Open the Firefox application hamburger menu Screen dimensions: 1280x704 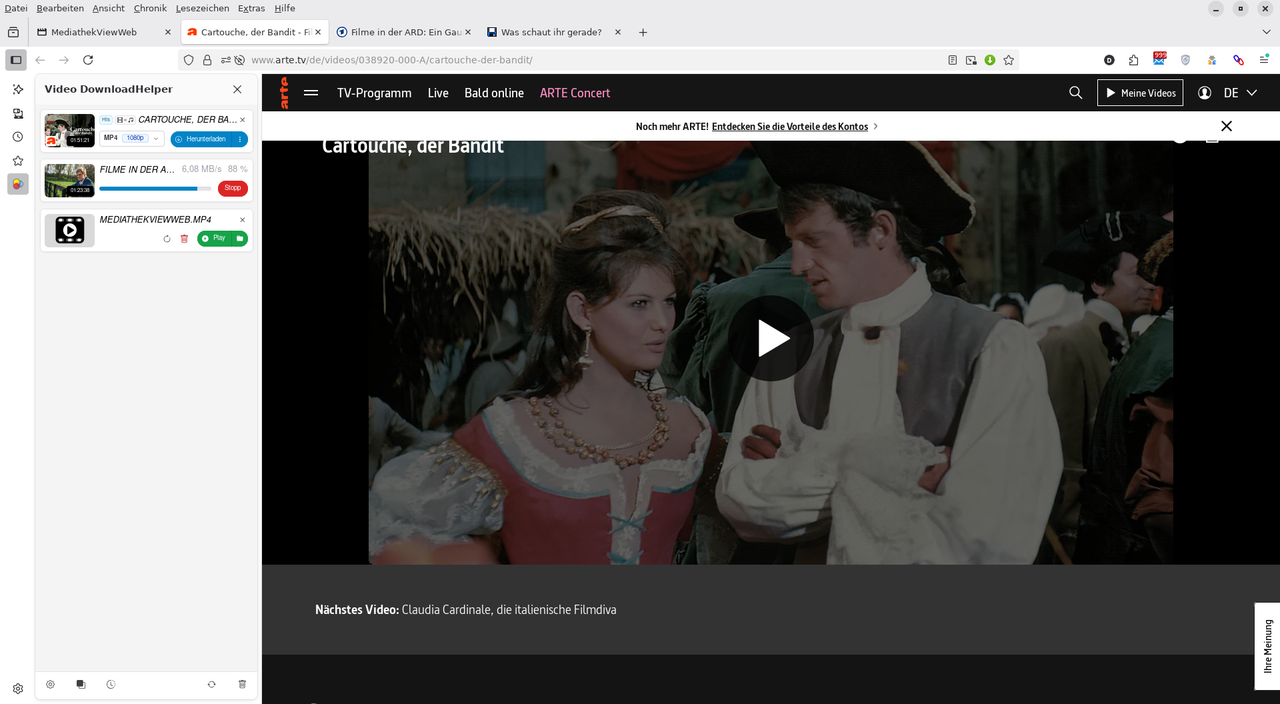(x=1264, y=60)
